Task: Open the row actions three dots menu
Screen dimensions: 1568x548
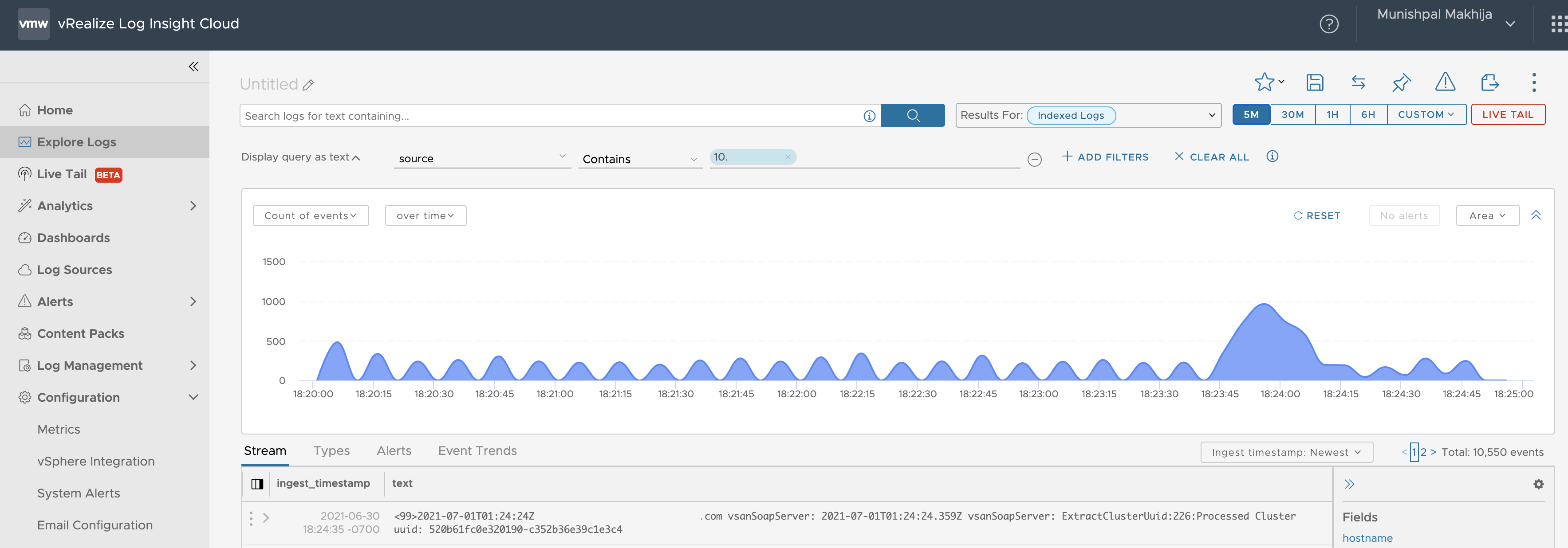Action: pos(251,518)
